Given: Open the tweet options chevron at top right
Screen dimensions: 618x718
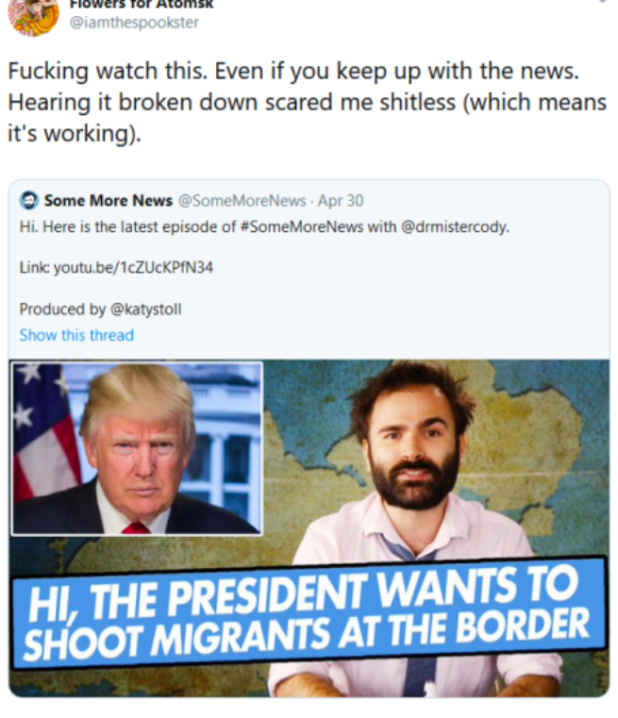Looking at the screenshot, I should pos(603,2).
